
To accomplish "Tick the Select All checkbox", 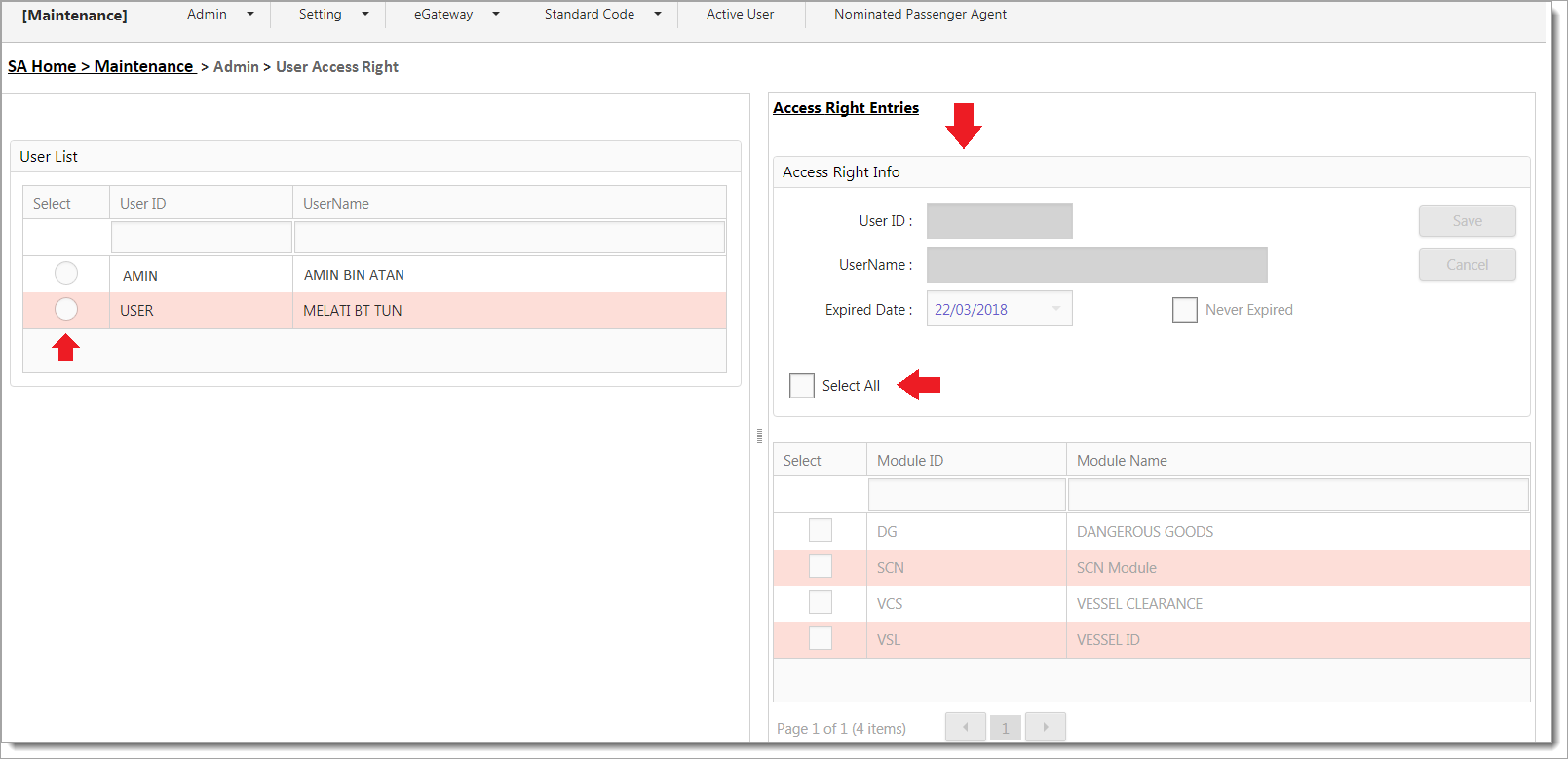I will (802, 386).
